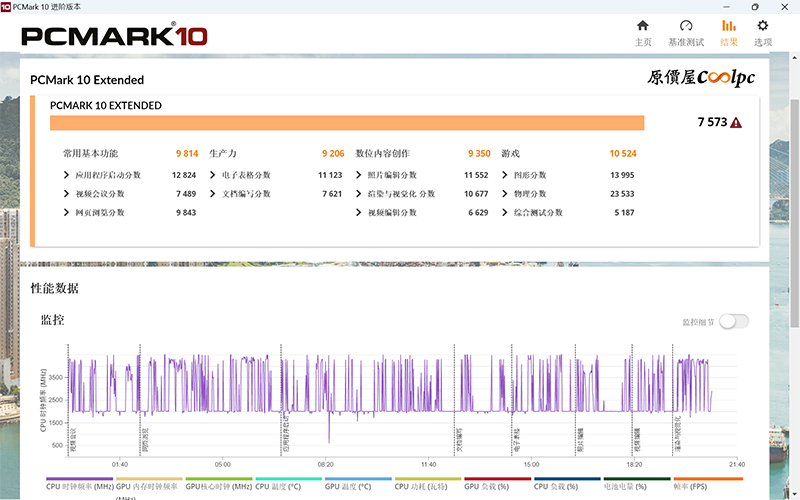The height and width of the screenshot is (500, 800).
Task: Select the GPU temperature (°C) legend
Action: tap(358, 484)
